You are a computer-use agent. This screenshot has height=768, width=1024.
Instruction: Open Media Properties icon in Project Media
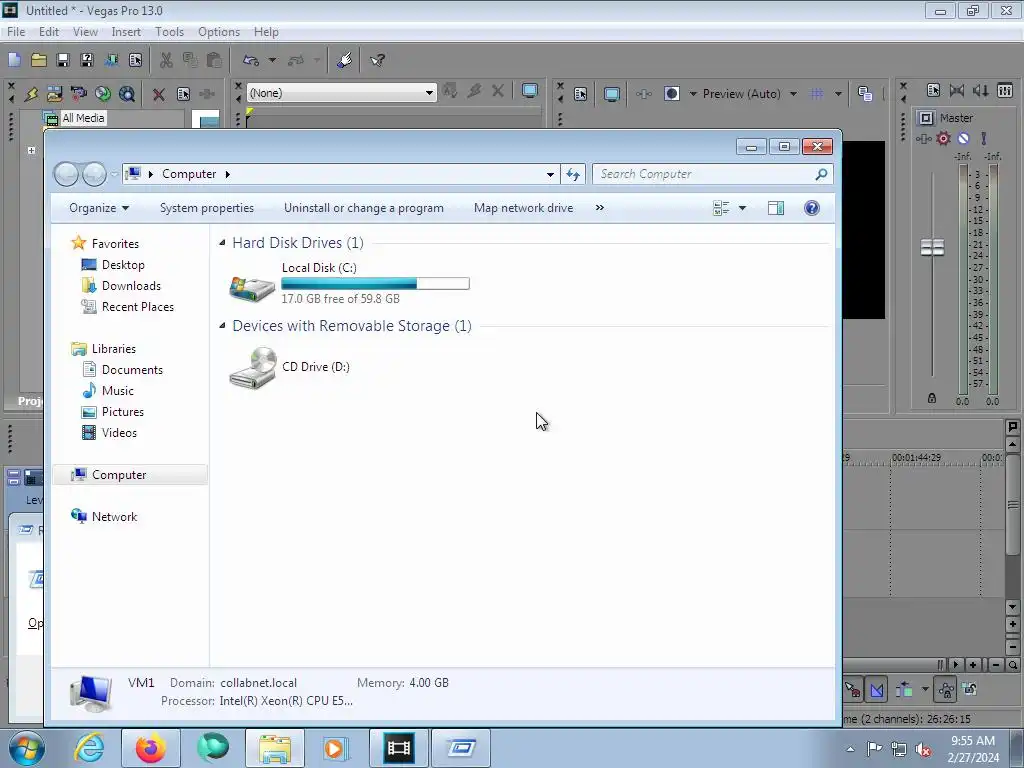point(183,94)
